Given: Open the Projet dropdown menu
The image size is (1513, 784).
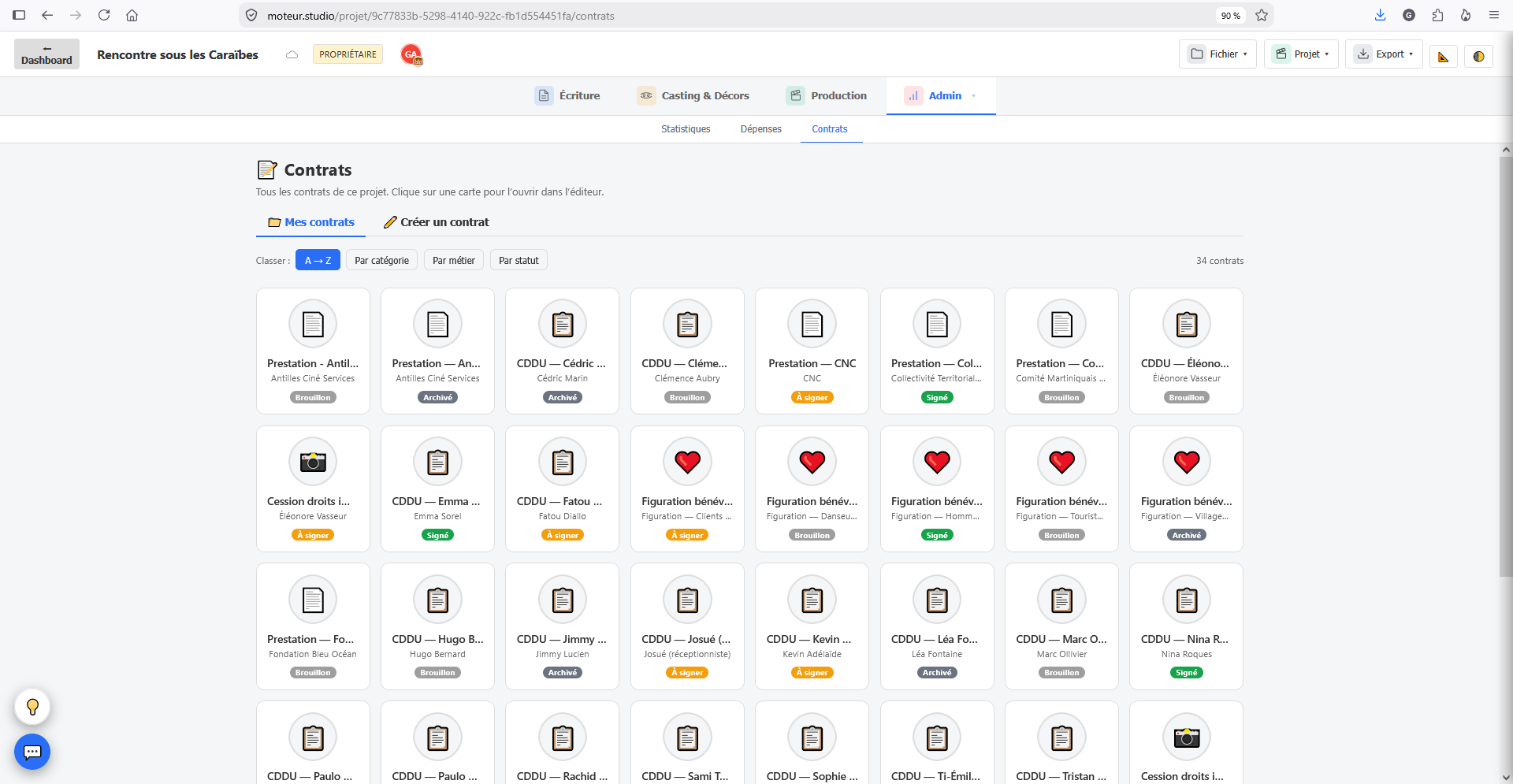Looking at the screenshot, I should pyautogui.click(x=1301, y=54).
